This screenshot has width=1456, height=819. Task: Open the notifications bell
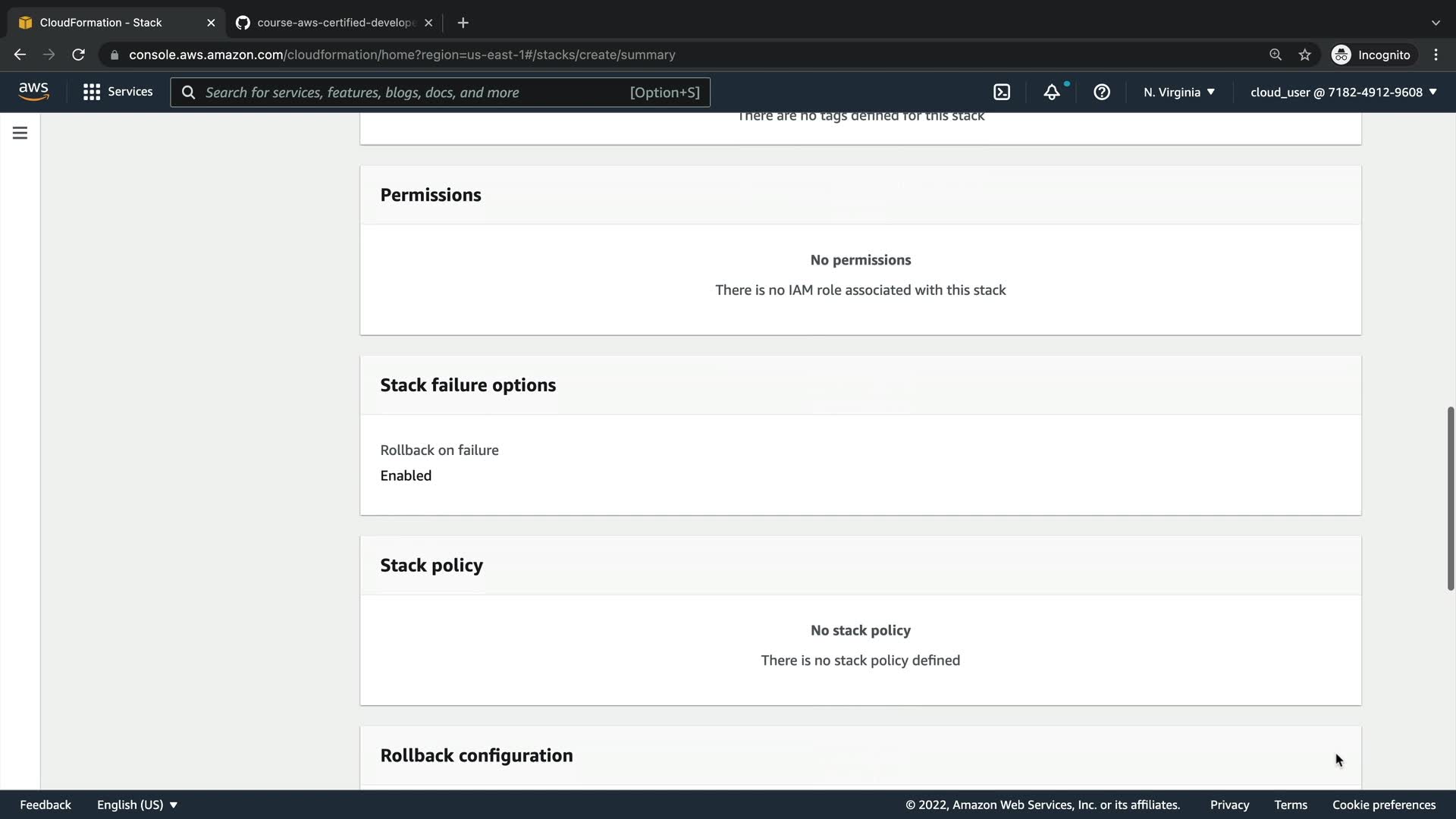coord(1052,93)
